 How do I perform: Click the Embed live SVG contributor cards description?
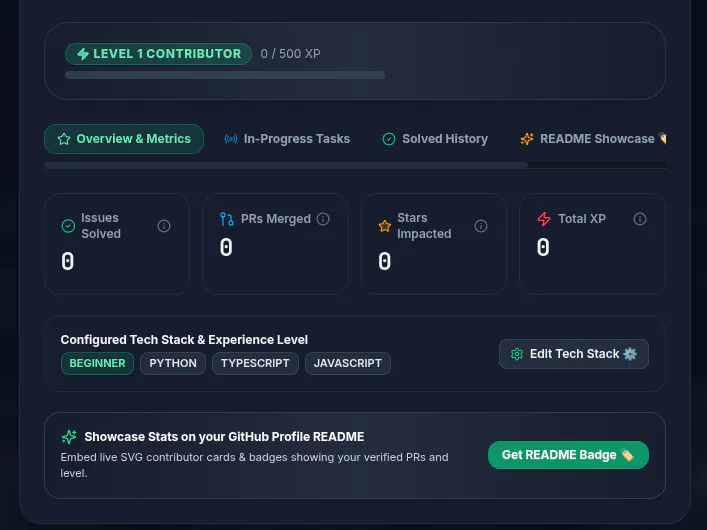(254, 465)
